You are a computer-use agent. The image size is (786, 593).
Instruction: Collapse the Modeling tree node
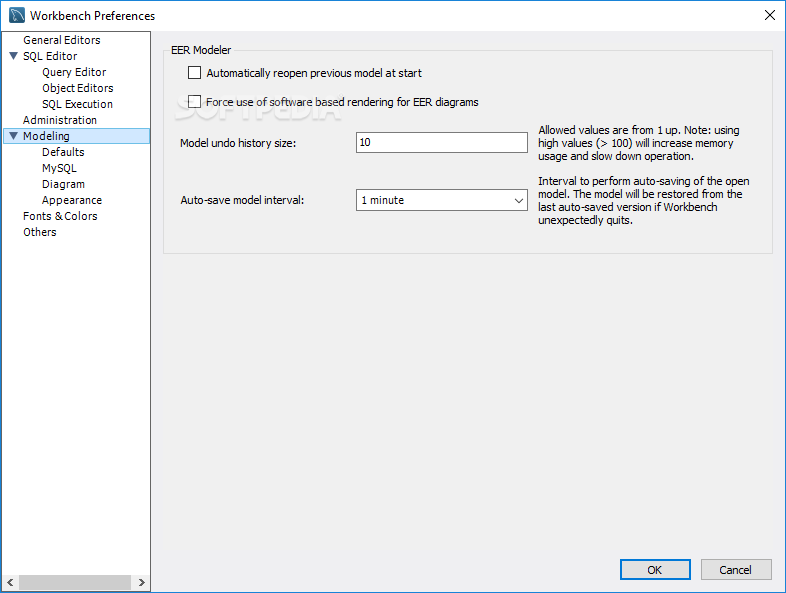[14, 136]
